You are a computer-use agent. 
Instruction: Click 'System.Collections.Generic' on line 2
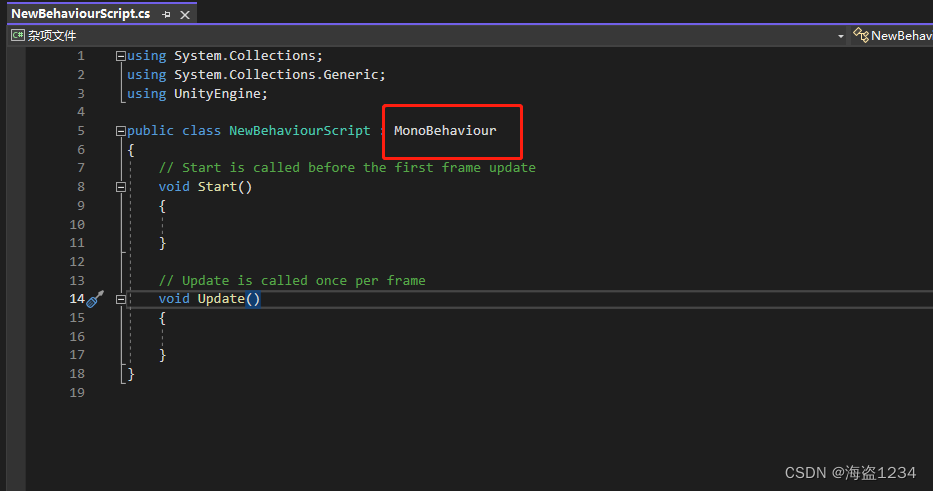click(276, 74)
